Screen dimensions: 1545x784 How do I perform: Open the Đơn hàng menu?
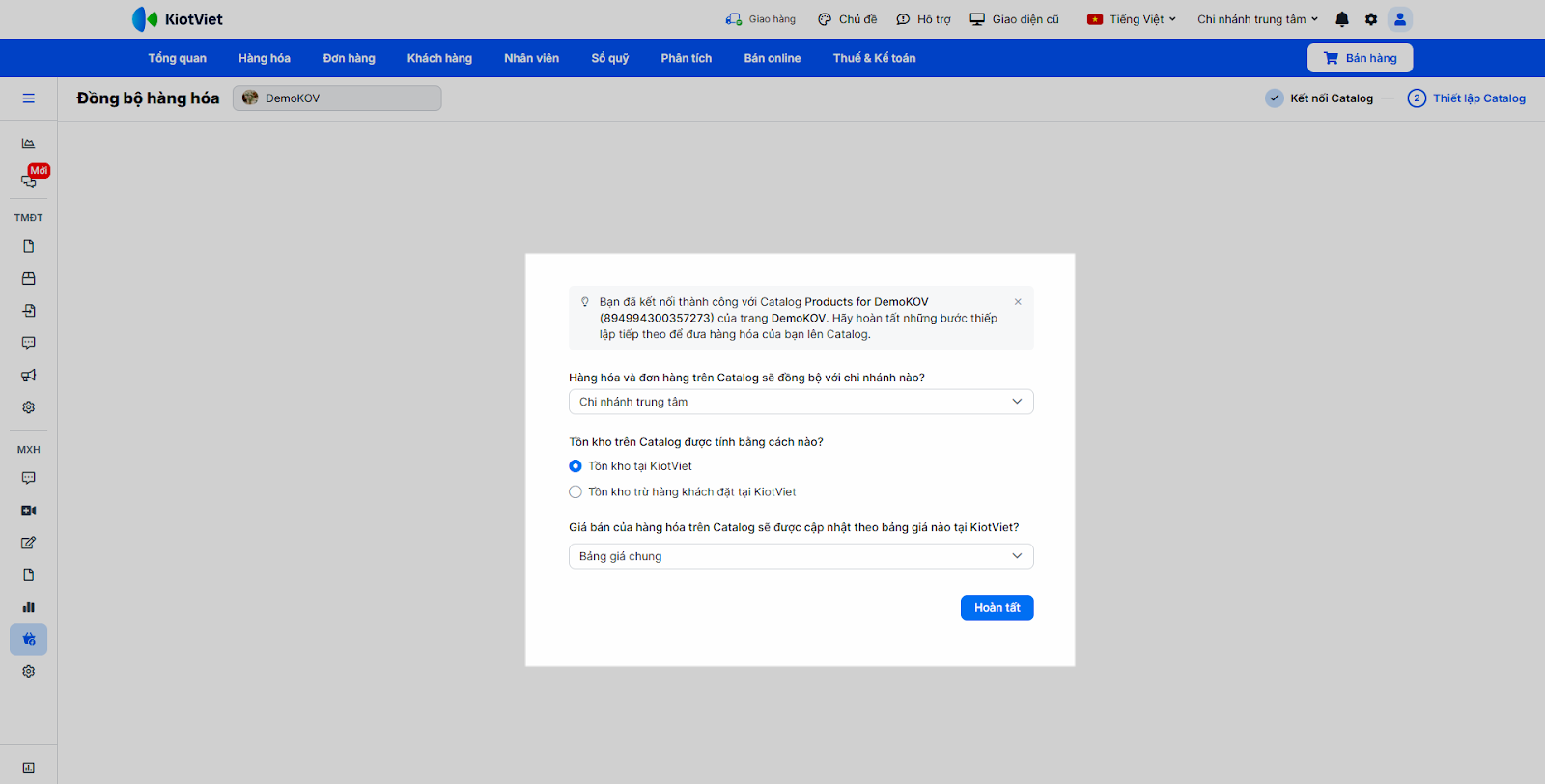[x=350, y=58]
